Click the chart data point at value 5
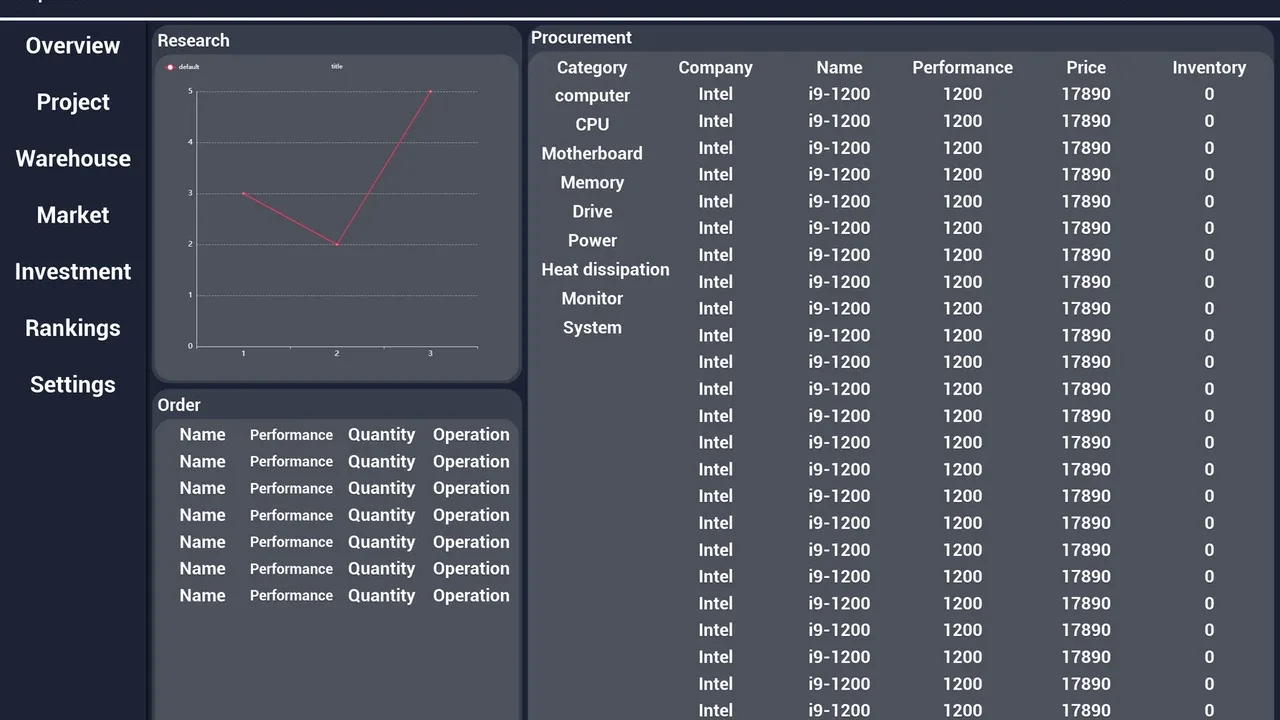 430,92
